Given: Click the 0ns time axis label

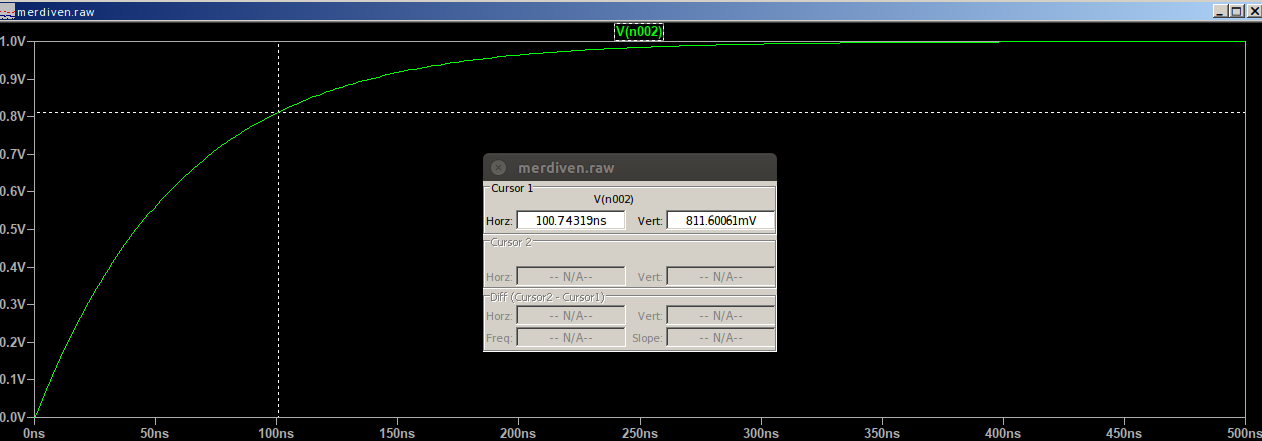Looking at the screenshot, I should 34,434.
